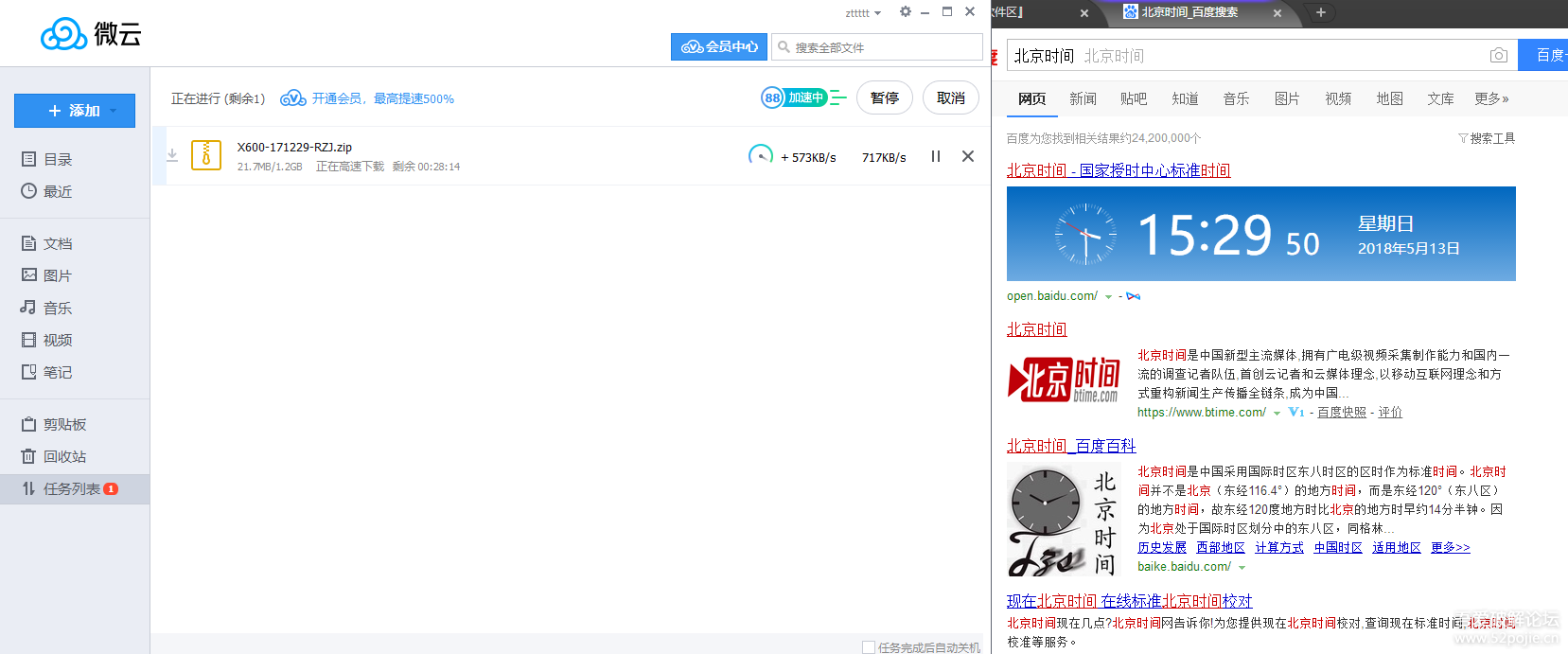Click the 取消 cancel-all button
Screen dimensions: 1568x654
[x=951, y=97]
